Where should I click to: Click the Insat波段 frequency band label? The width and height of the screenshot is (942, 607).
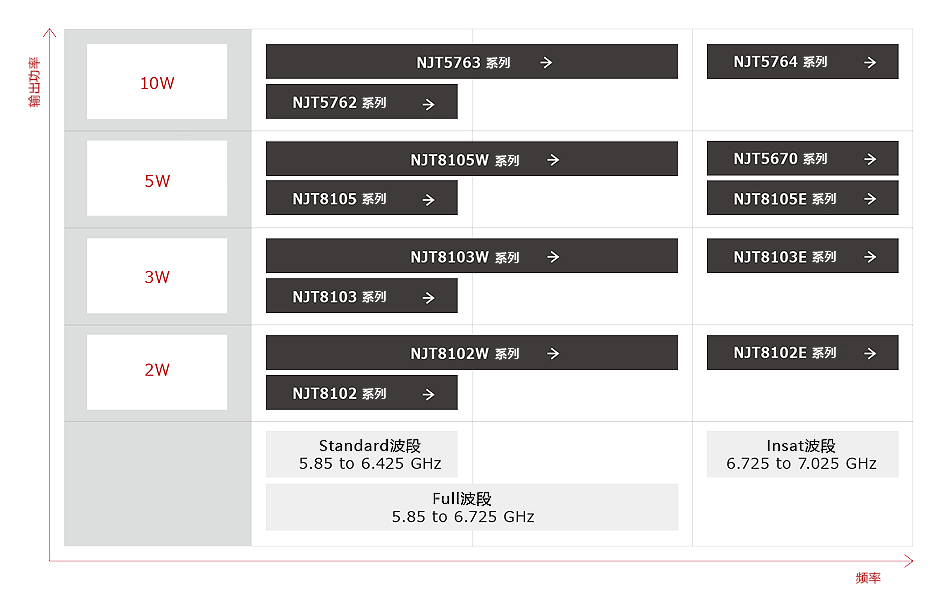click(x=802, y=455)
